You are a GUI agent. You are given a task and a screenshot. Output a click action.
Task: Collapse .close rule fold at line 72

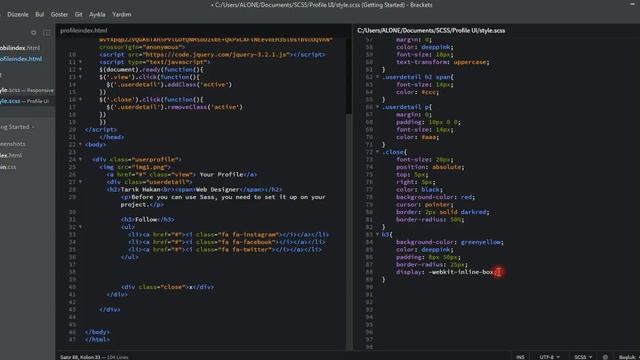378,152
